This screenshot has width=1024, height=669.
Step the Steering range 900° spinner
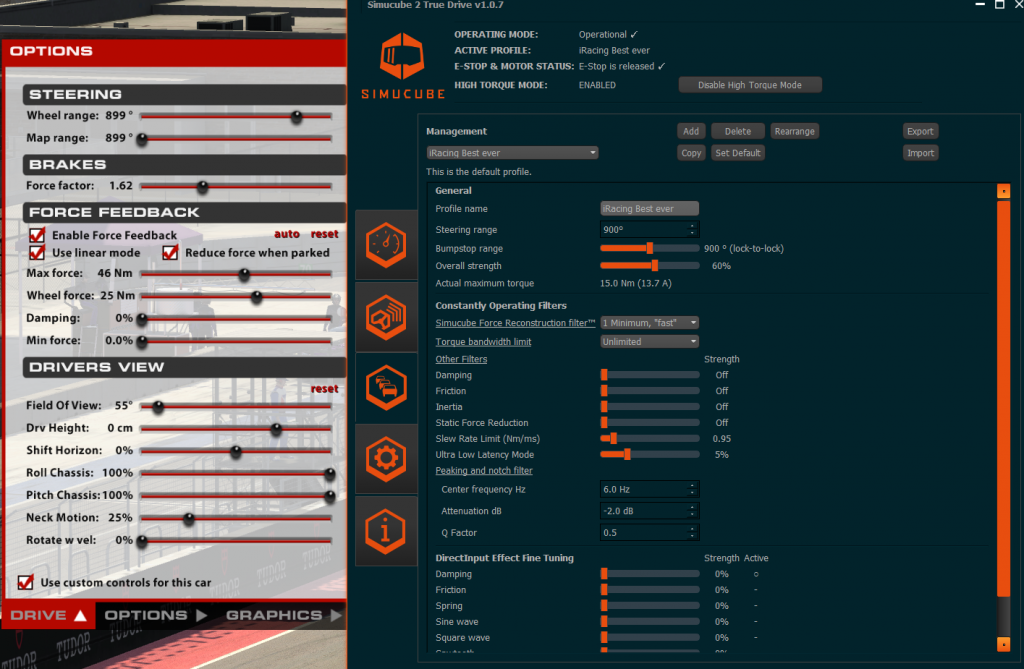[x=692, y=229]
